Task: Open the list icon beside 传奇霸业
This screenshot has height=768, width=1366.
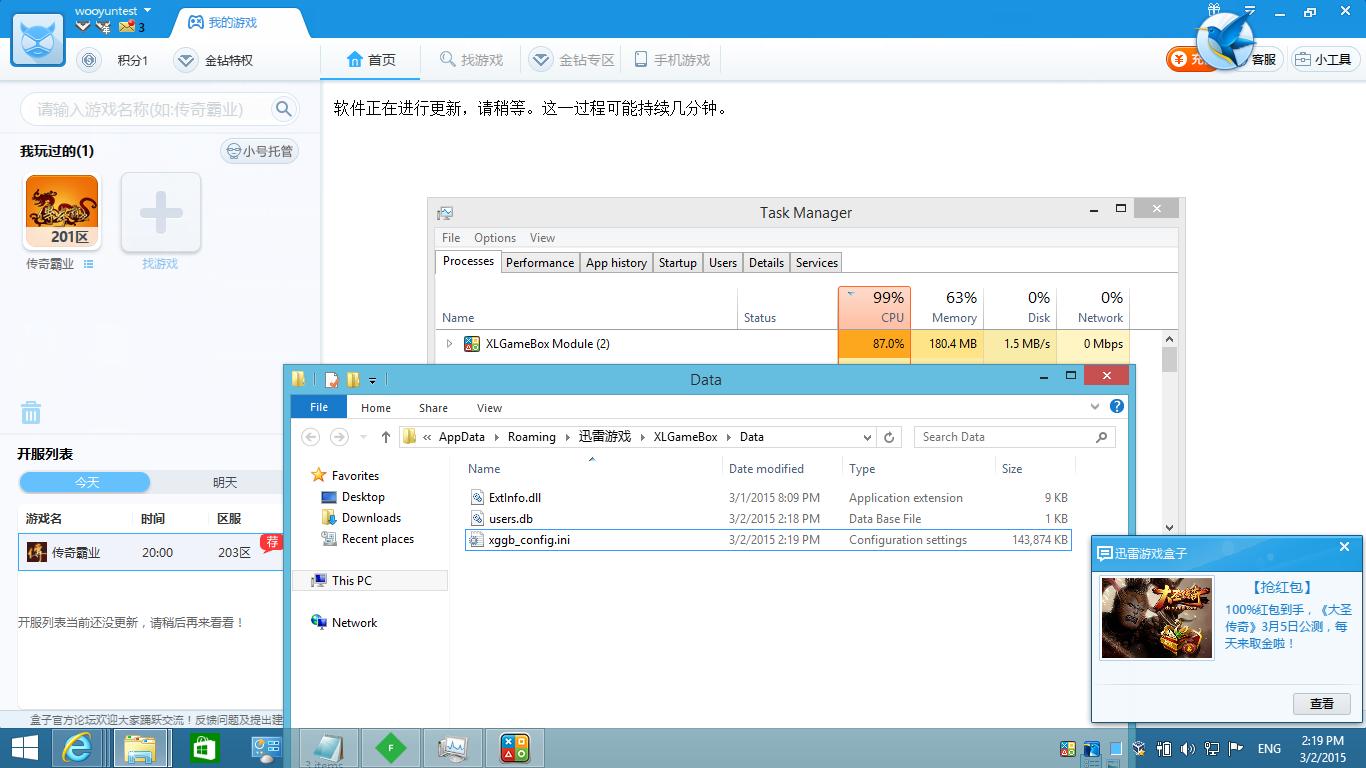Action: click(x=89, y=264)
